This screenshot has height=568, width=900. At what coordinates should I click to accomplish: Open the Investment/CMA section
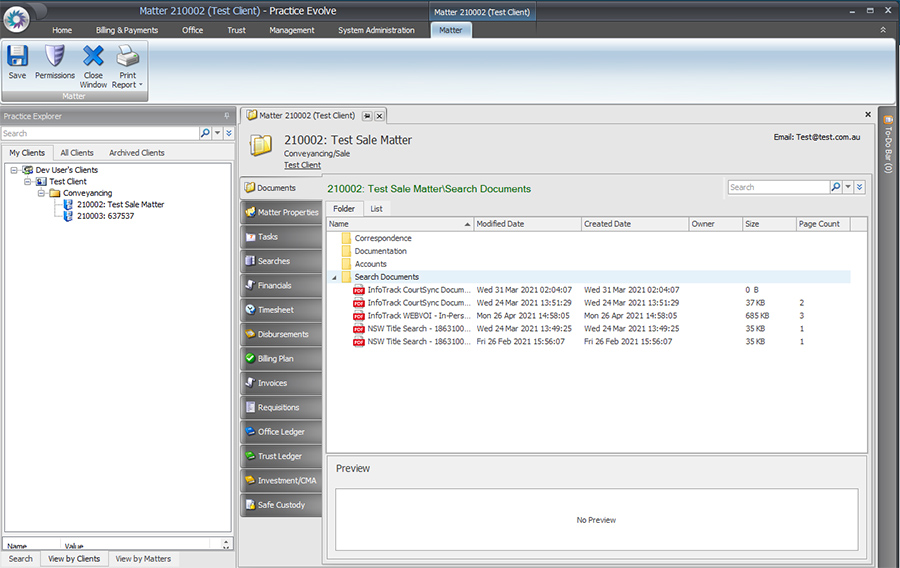point(281,480)
